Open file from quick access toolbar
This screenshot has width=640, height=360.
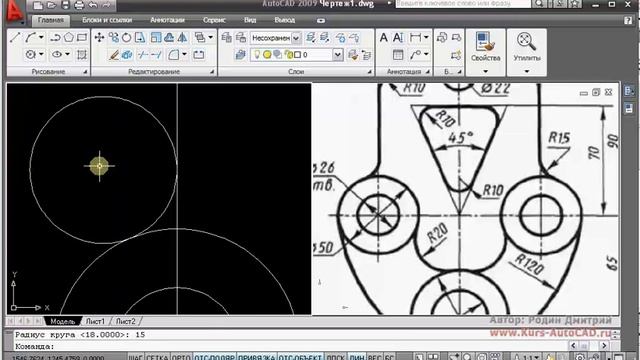(51, 5)
